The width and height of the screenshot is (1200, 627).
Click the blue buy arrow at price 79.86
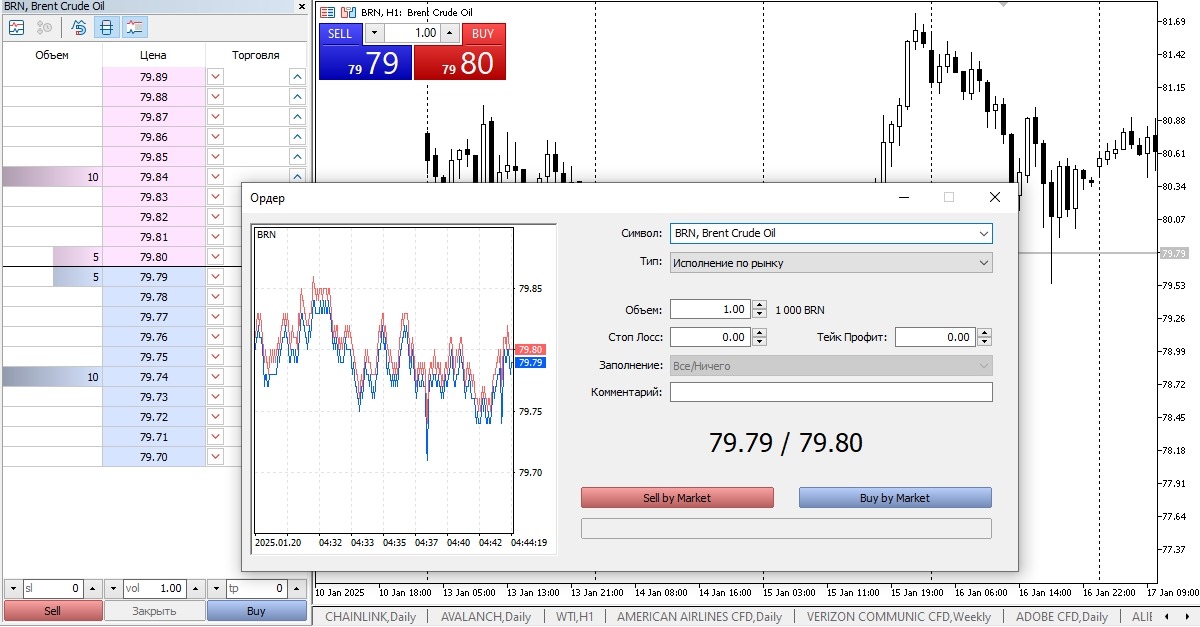click(297, 137)
